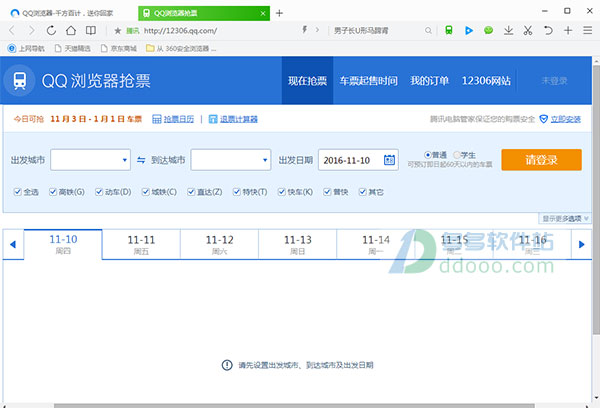Toggle the 特快(T) checkbox
The image size is (600, 408).
click(x=236, y=192)
